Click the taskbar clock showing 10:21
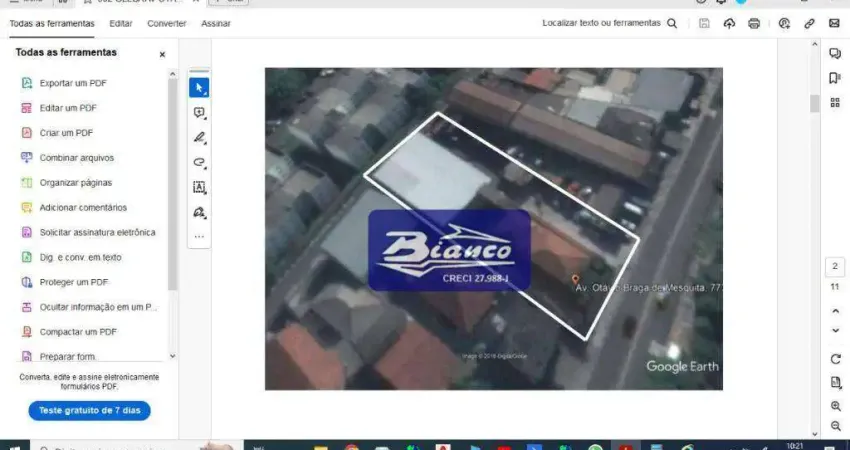 click(x=795, y=446)
